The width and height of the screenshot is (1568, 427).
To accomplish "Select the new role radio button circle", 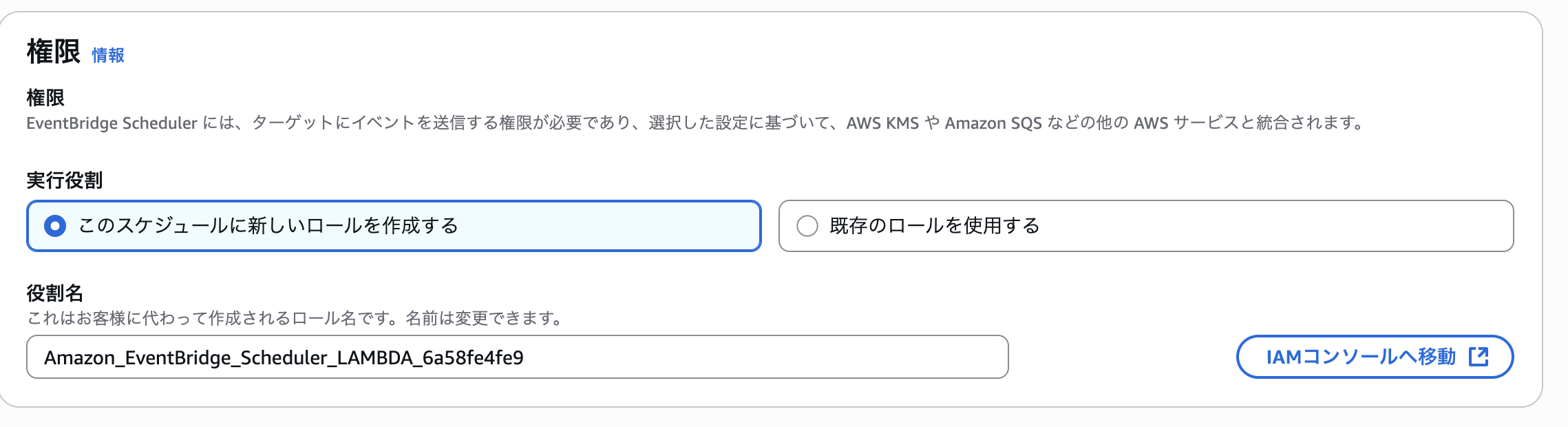I will click(x=55, y=226).
